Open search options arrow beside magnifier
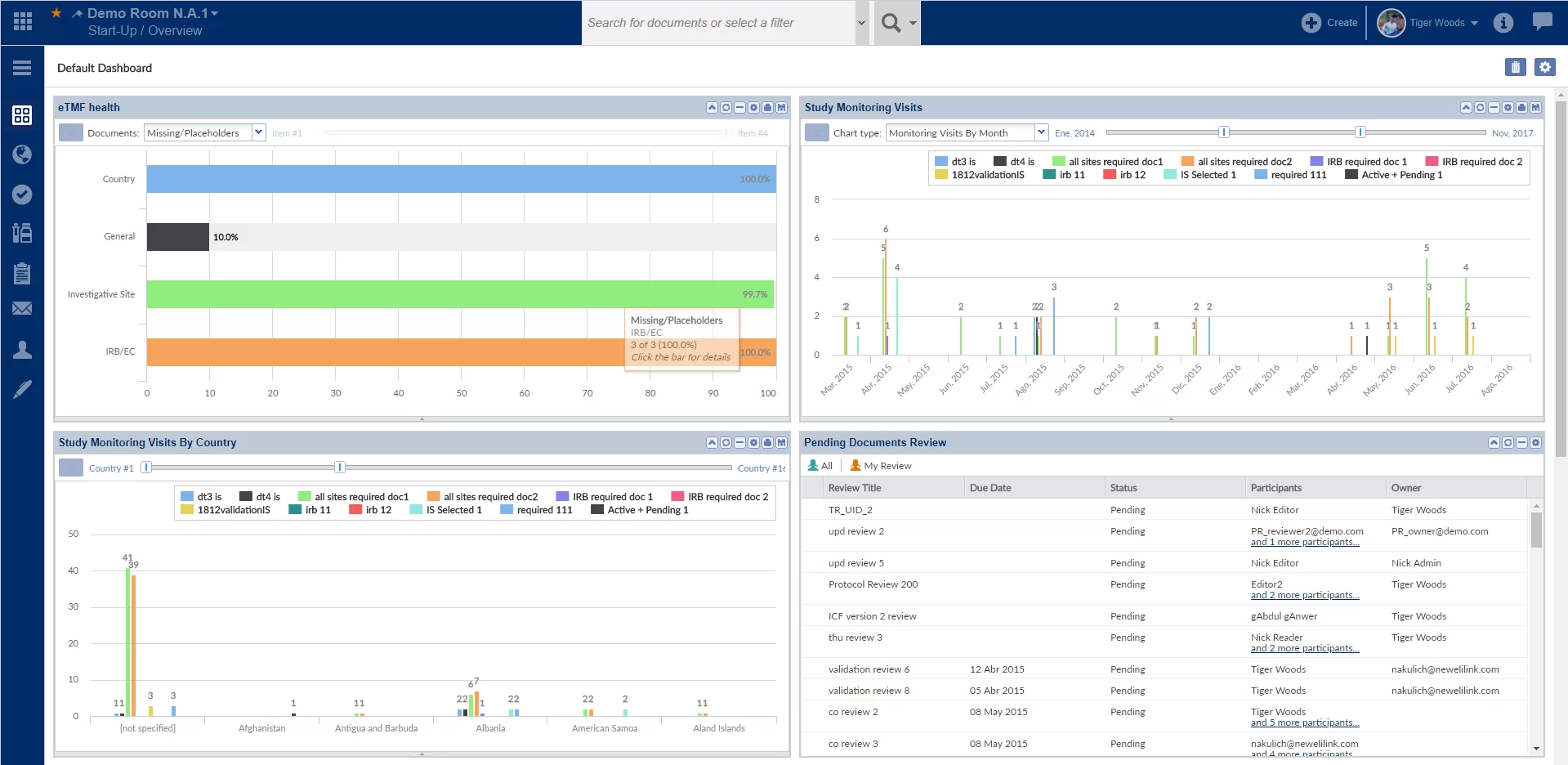 click(x=913, y=23)
